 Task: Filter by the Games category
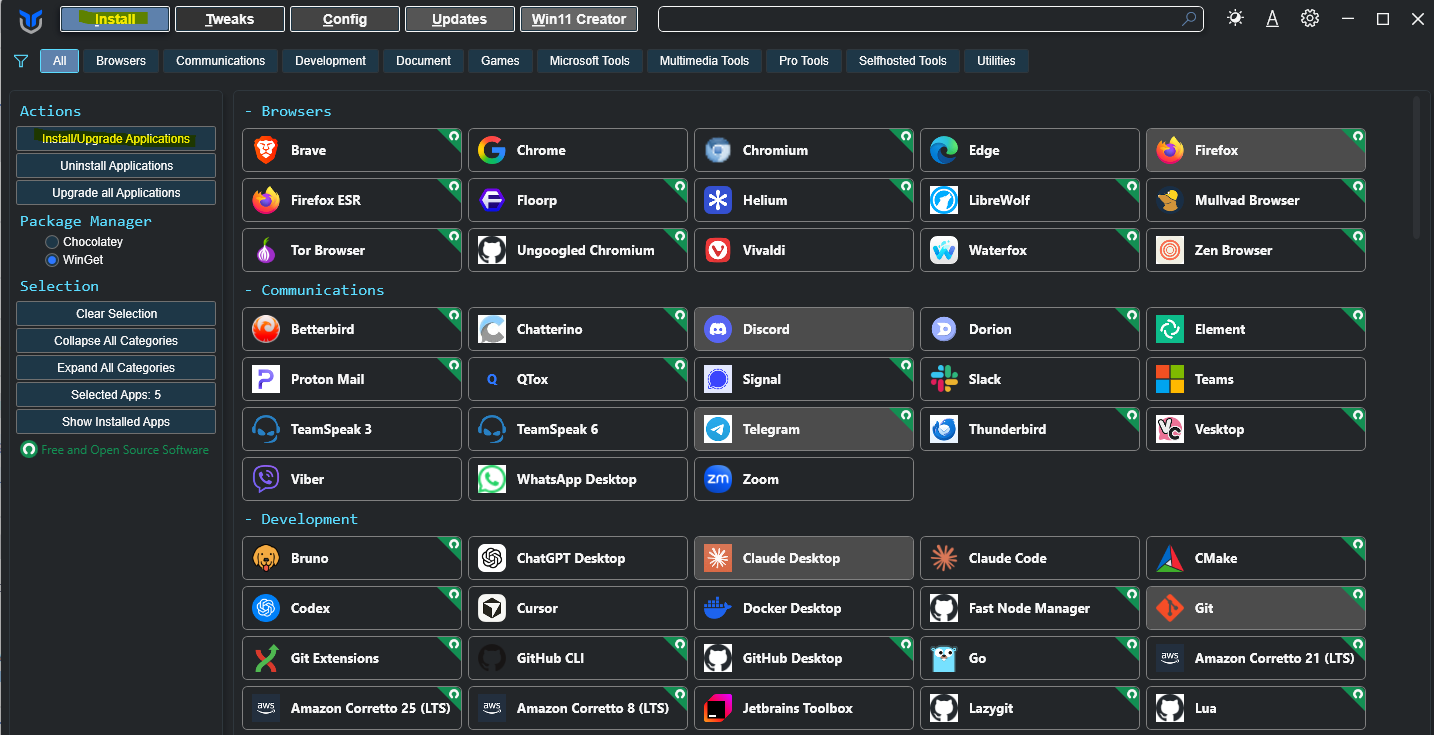click(500, 61)
